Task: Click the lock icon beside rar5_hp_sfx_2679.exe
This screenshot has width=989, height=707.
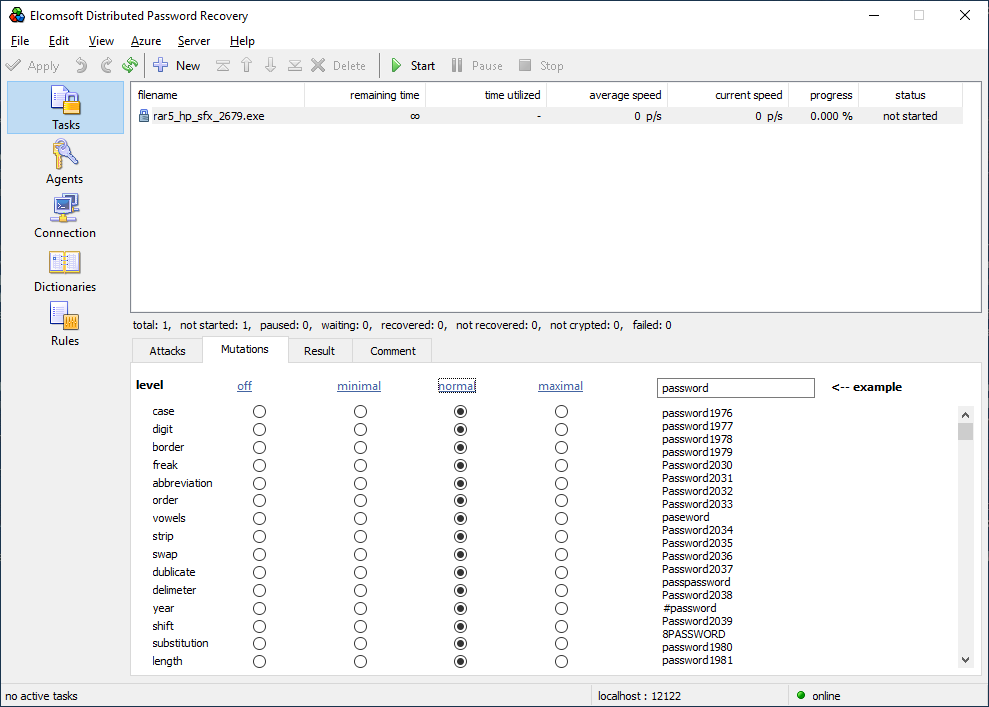Action: [x=144, y=116]
